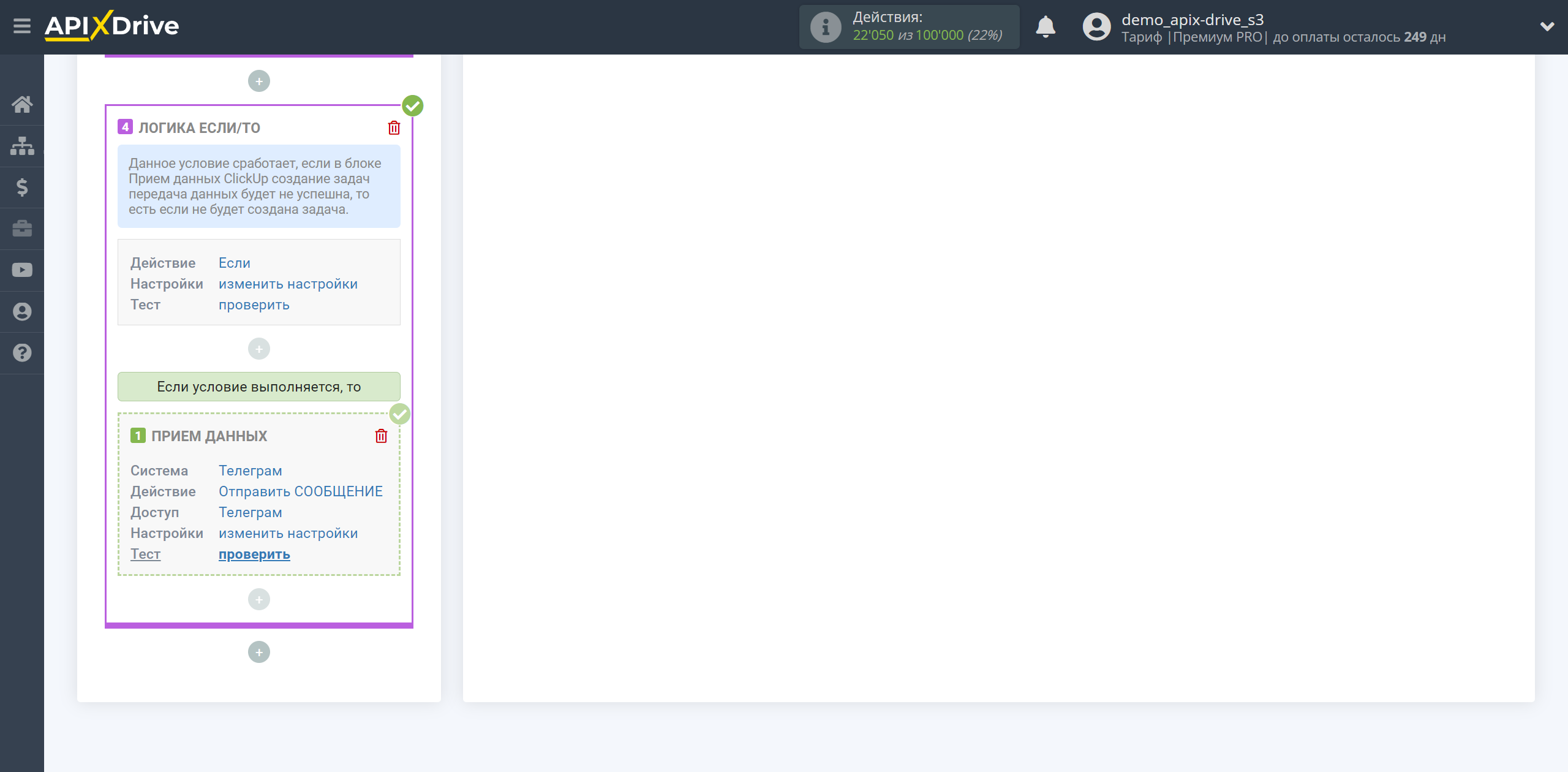This screenshot has width=1568, height=772.
Task: Delete the ЛОГИКА ЕСЛИ/ТО block
Action: [x=394, y=127]
